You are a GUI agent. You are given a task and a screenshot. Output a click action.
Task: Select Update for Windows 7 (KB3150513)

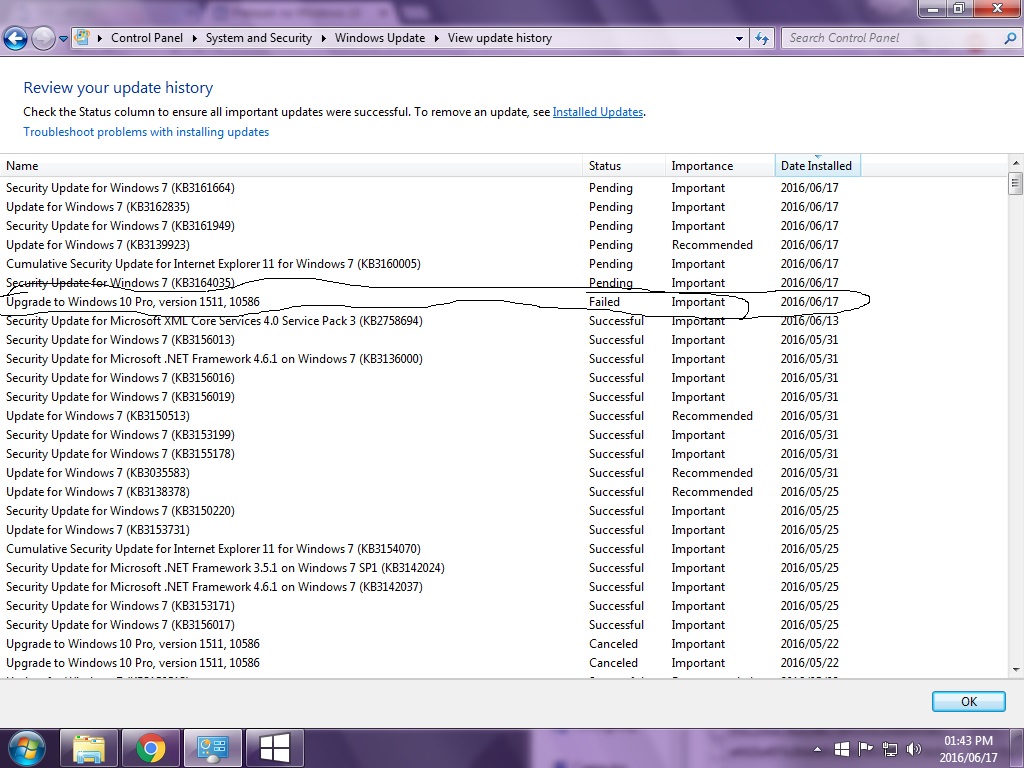click(x=430, y=415)
